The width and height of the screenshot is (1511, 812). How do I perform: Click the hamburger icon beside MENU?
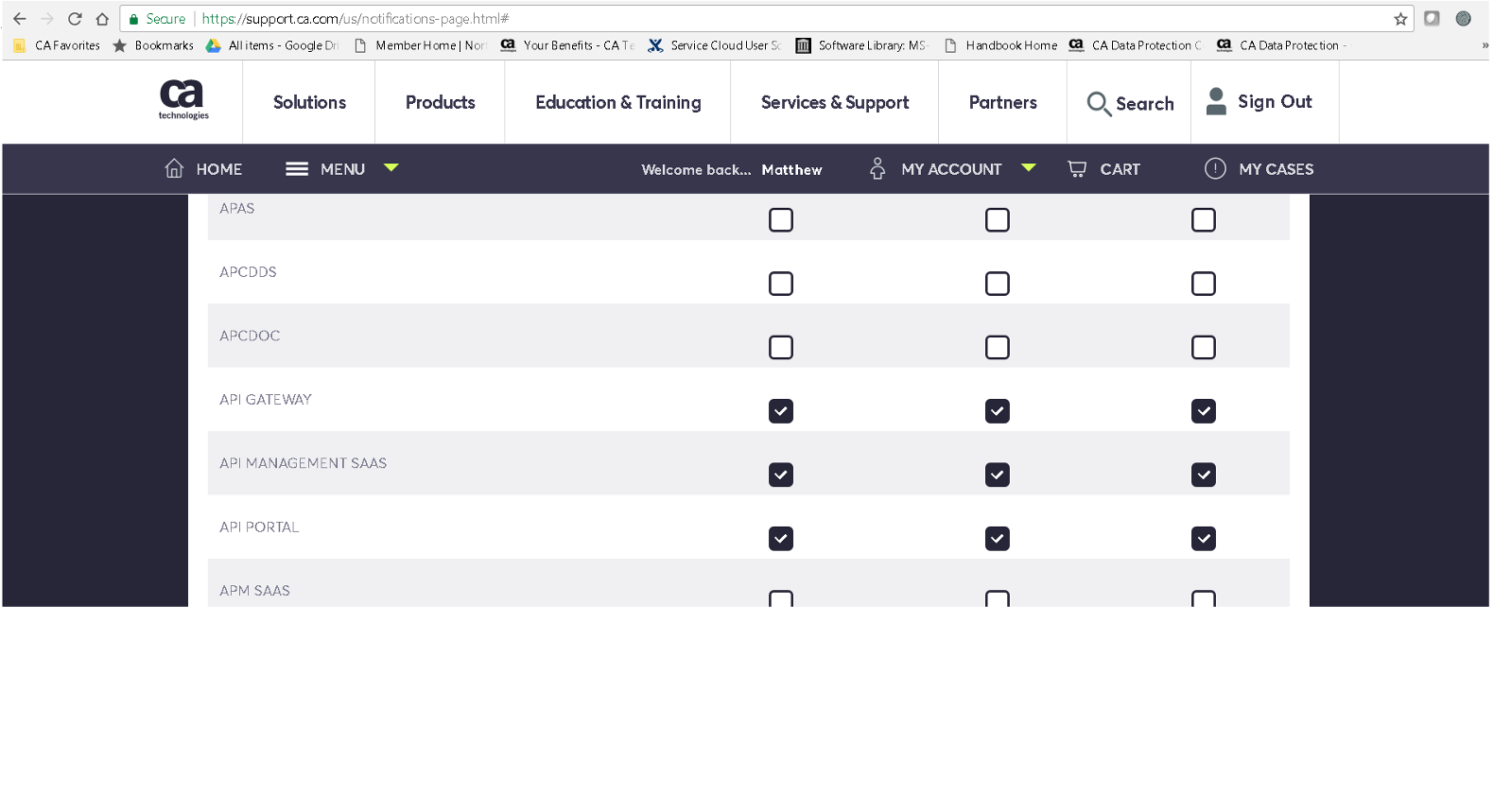(x=297, y=169)
